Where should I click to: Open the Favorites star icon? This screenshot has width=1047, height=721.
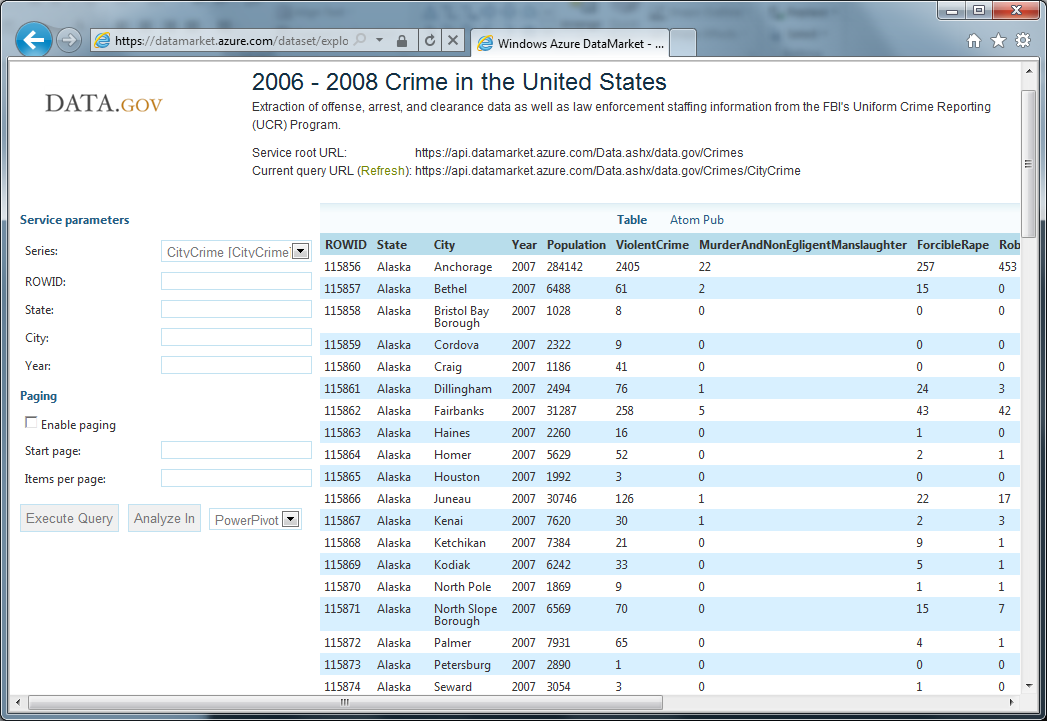pos(998,41)
